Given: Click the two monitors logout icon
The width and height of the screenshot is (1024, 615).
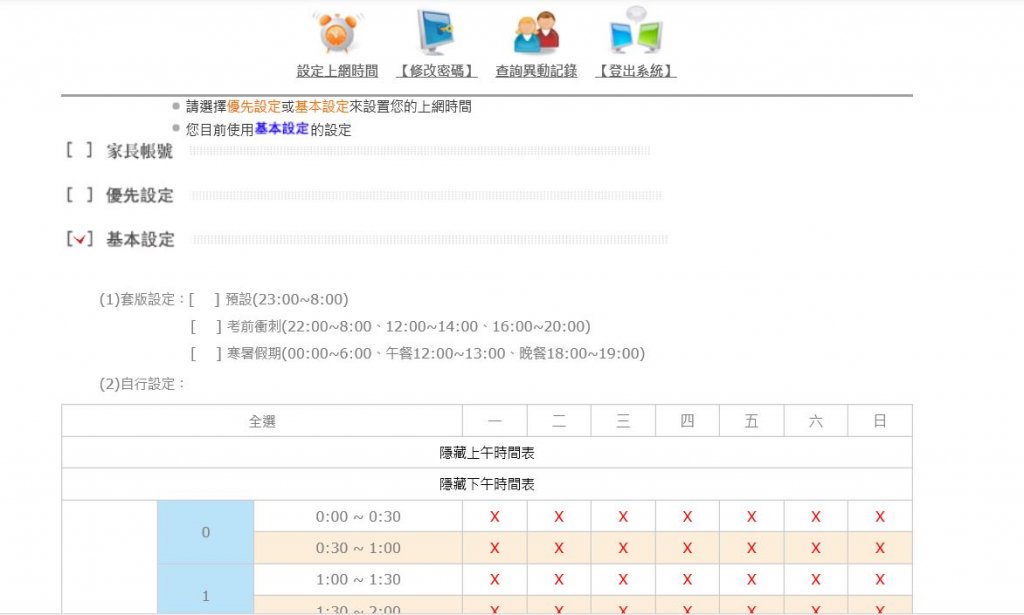Looking at the screenshot, I should (x=635, y=31).
